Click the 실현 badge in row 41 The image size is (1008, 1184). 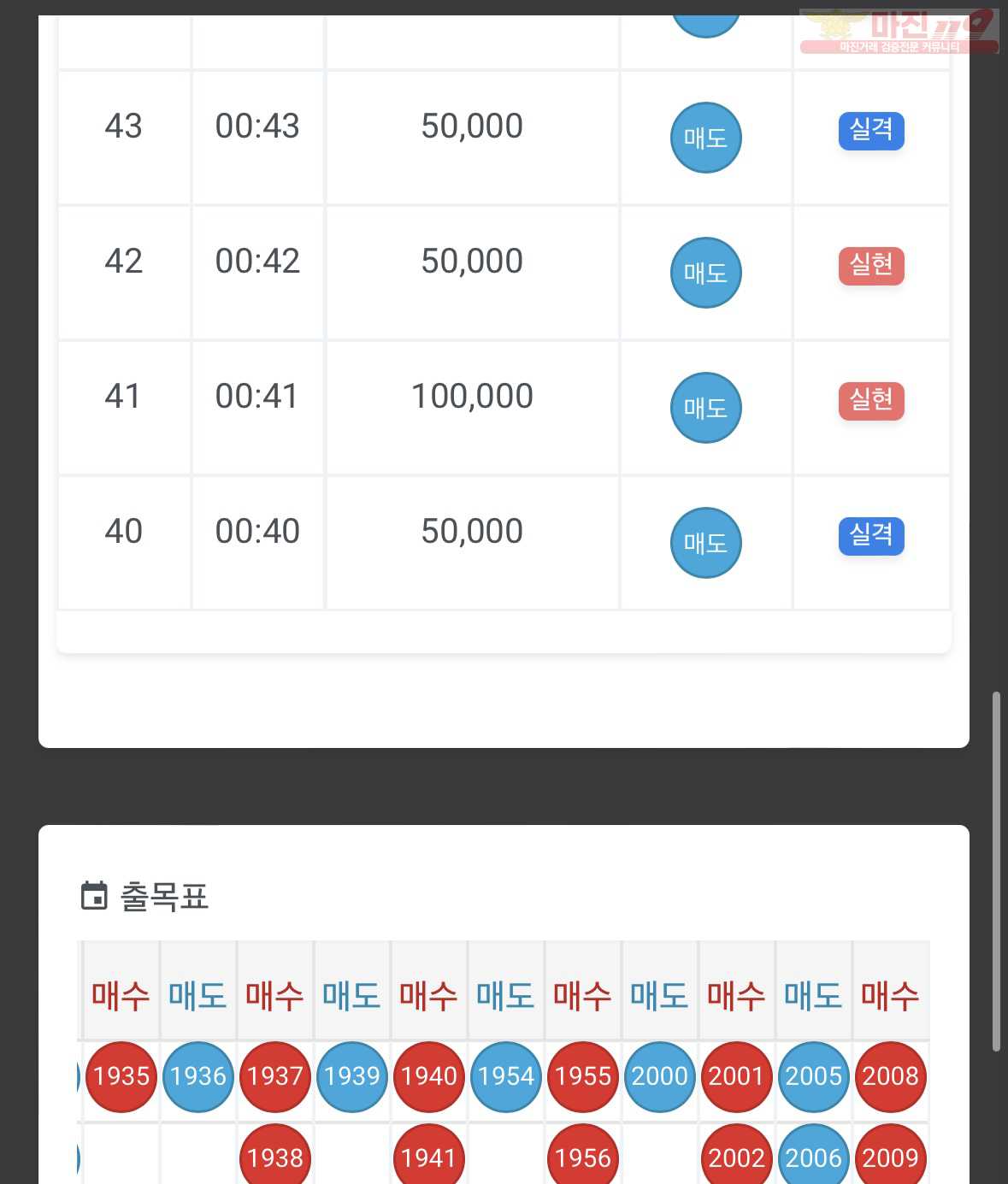(x=871, y=401)
